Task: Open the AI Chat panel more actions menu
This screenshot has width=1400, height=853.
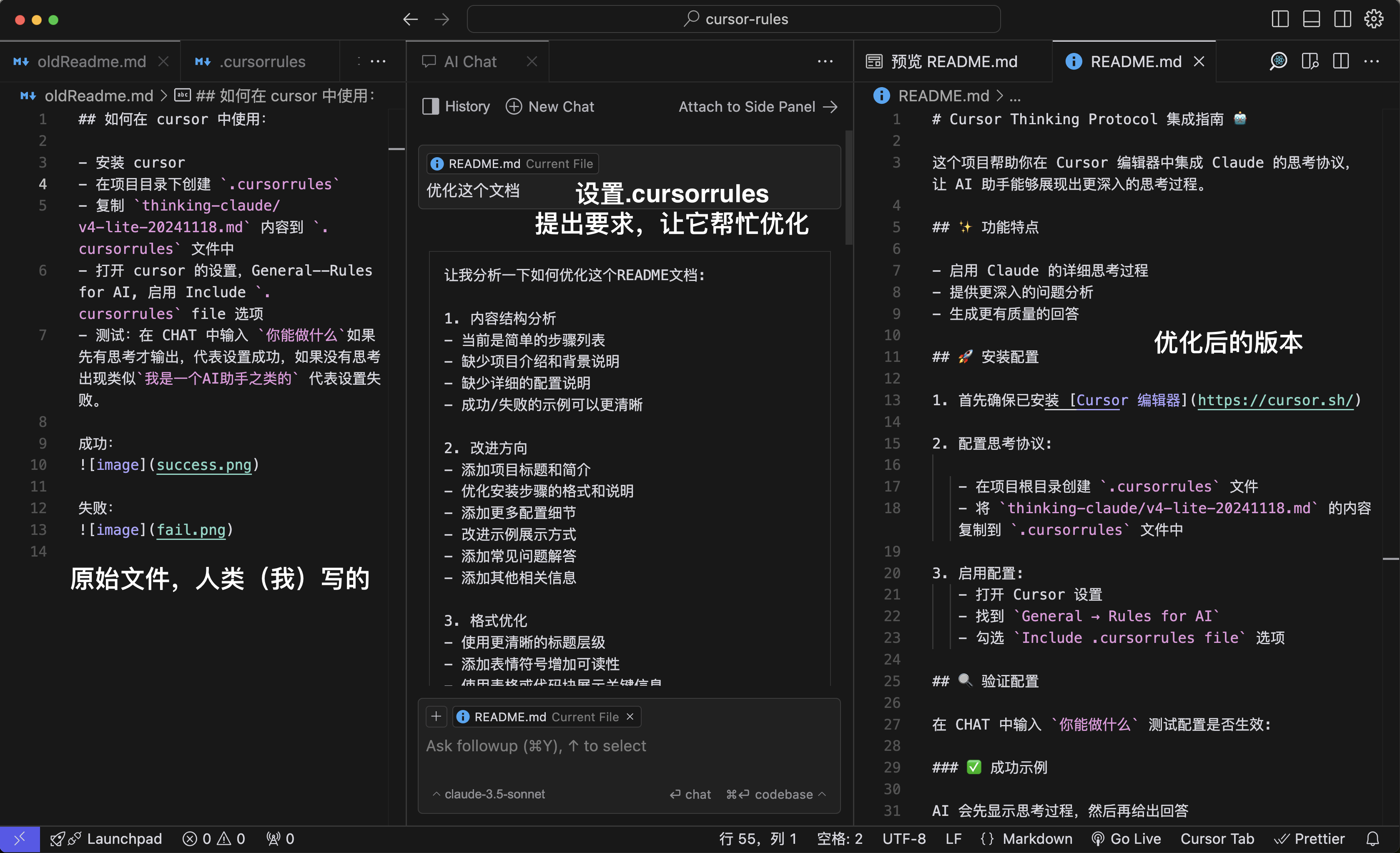Action: coord(825,61)
